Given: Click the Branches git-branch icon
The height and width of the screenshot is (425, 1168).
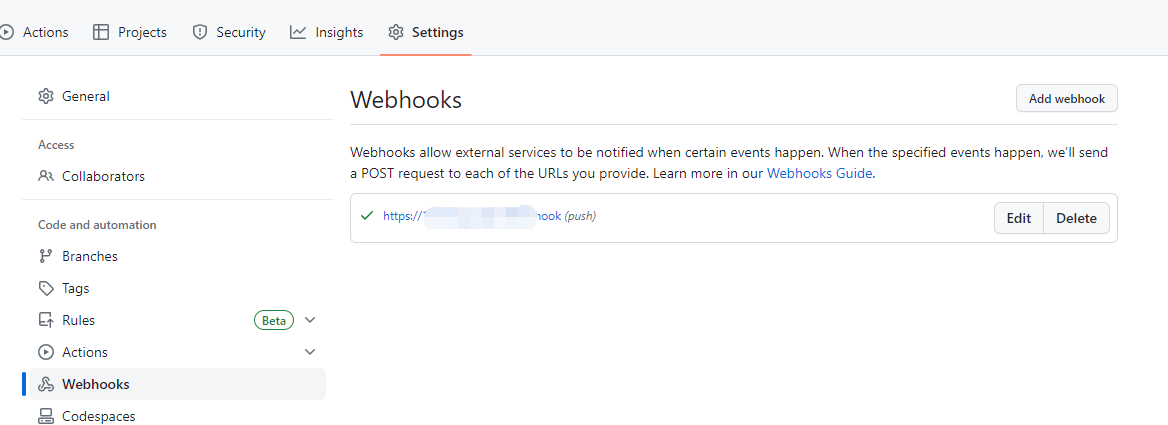Looking at the screenshot, I should (46, 256).
